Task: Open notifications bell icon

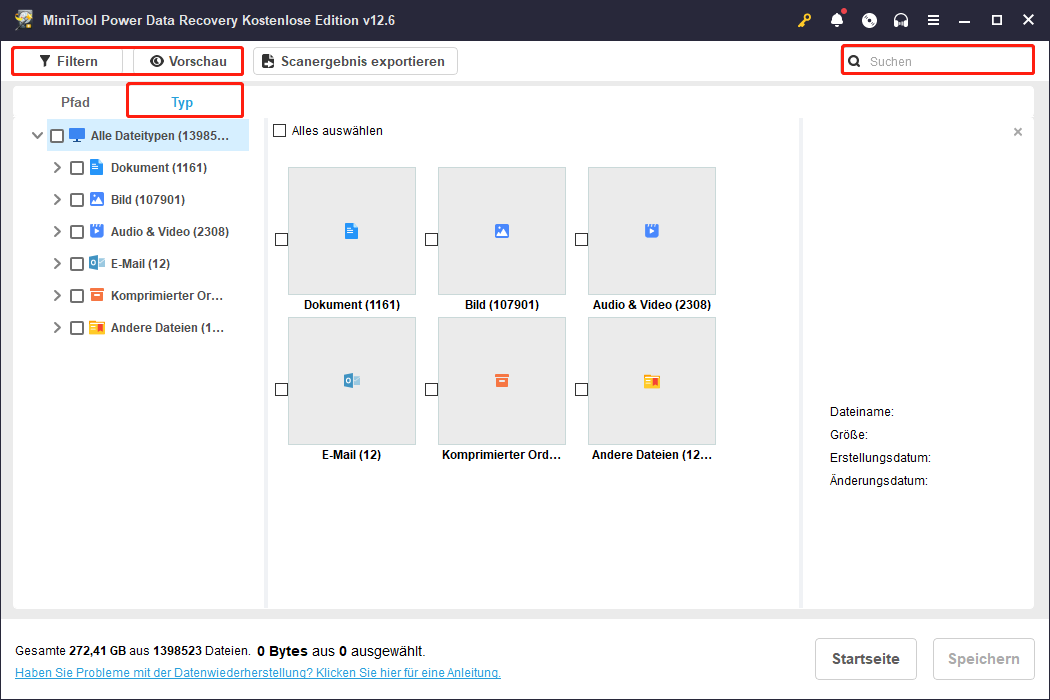Action: pyautogui.click(x=837, y=20)
